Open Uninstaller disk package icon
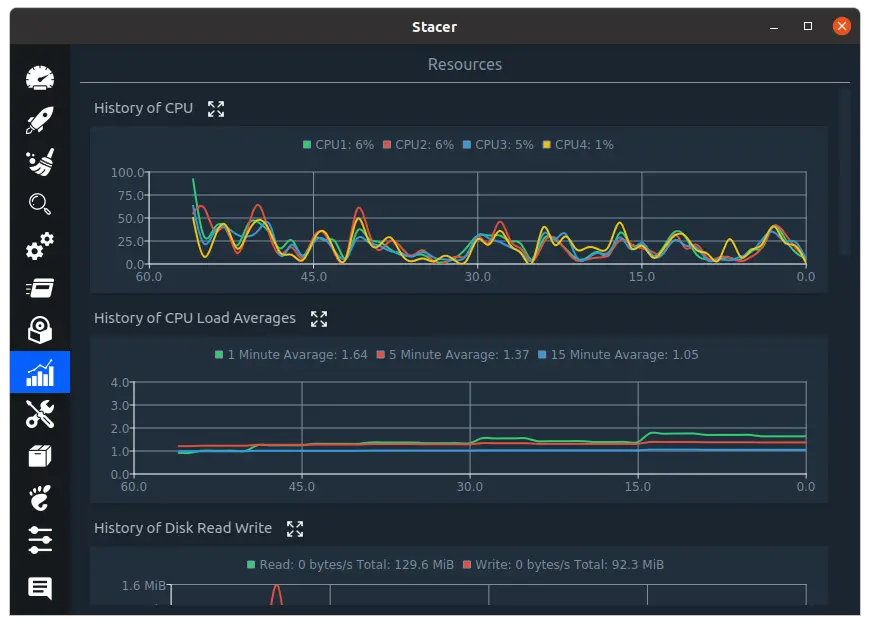The height and width of the screenshot is (625, 870). coord(40,330)
